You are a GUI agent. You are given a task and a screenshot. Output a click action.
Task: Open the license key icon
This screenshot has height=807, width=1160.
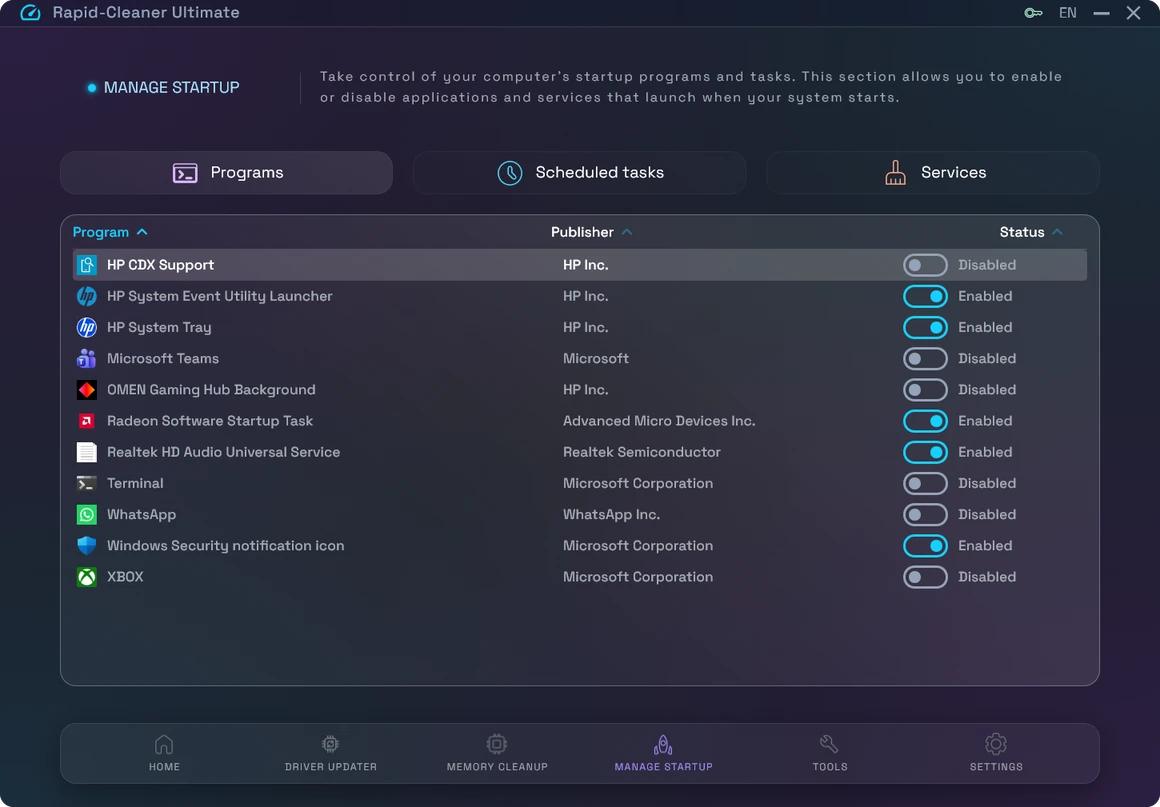(1033, 13)
